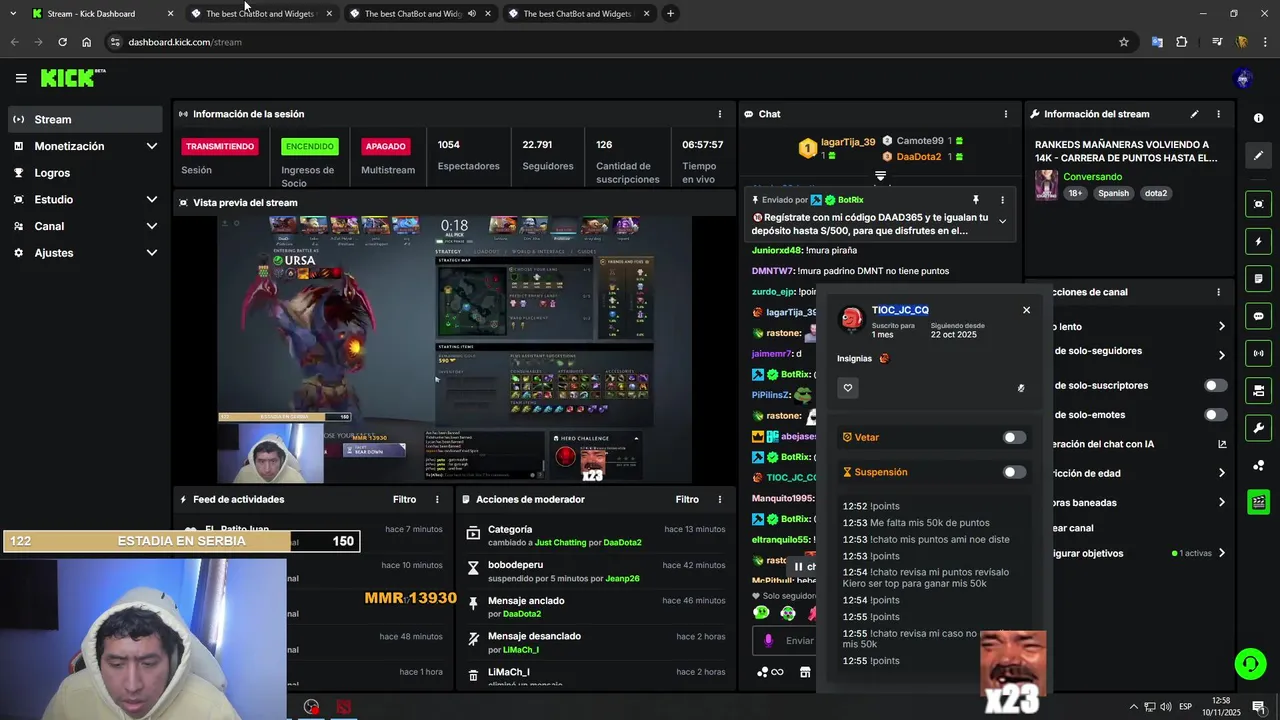Click the muted microphone icon in user card
The height and width of the screenshot is (720, 1280).
tap(1021, 388)
